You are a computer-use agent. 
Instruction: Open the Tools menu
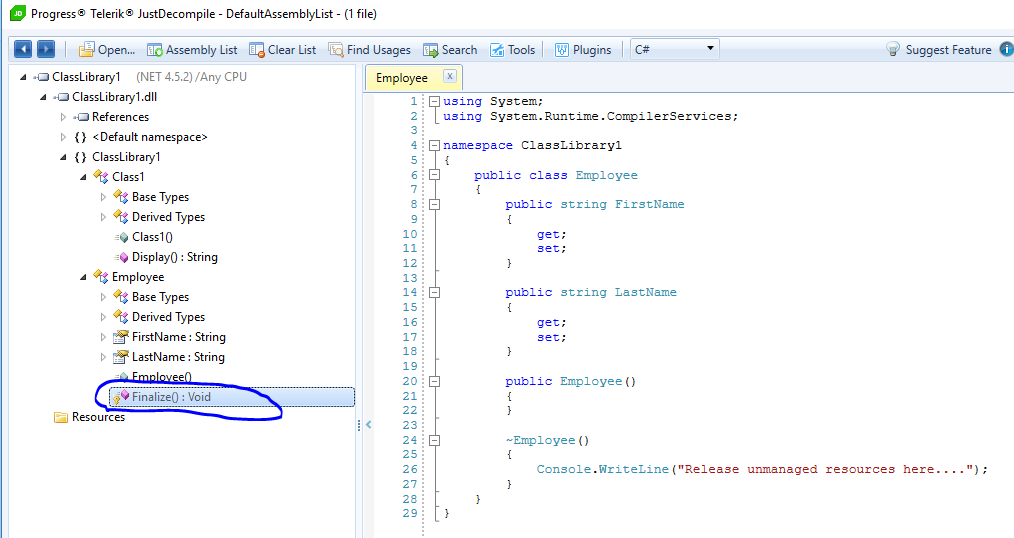[x=512, y=50]
